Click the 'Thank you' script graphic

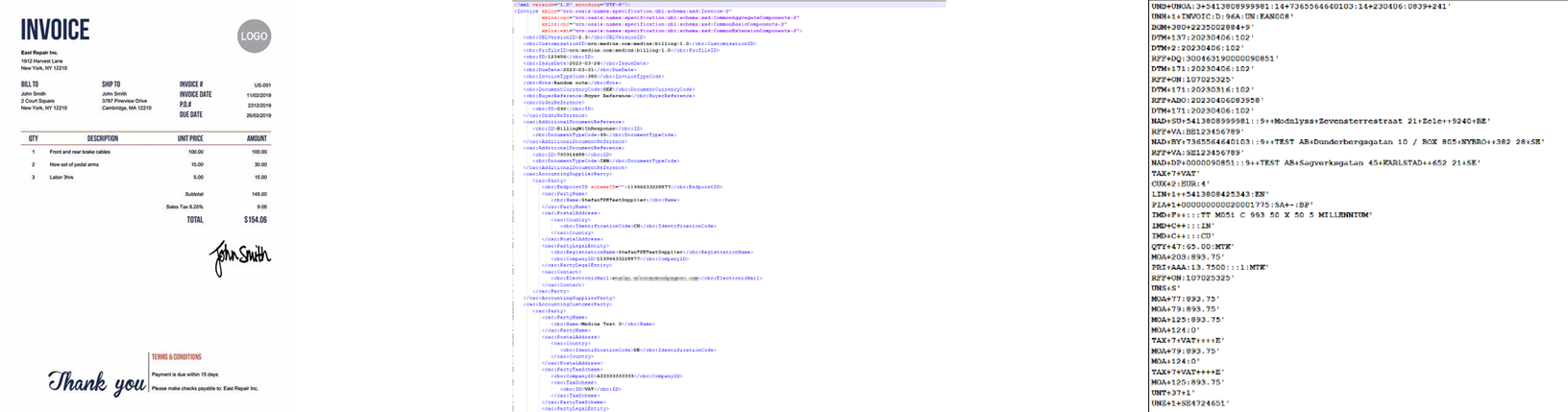coord(97,382)
